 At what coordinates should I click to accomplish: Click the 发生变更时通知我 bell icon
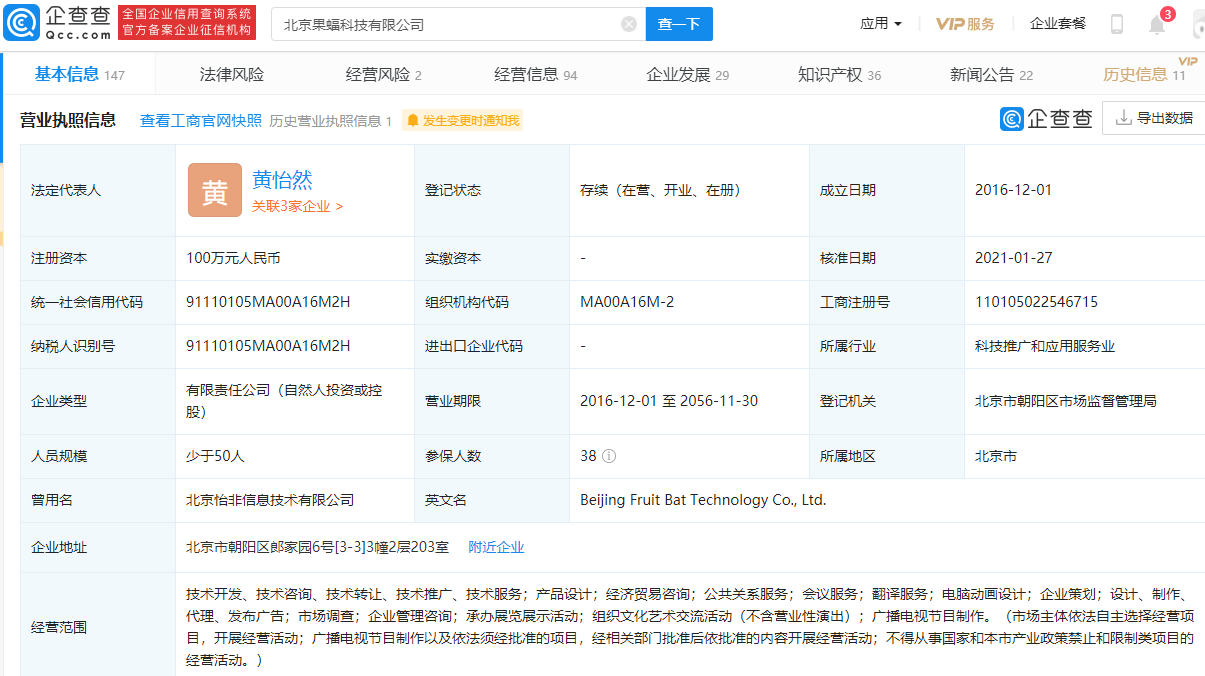click(x=412, y=121)
